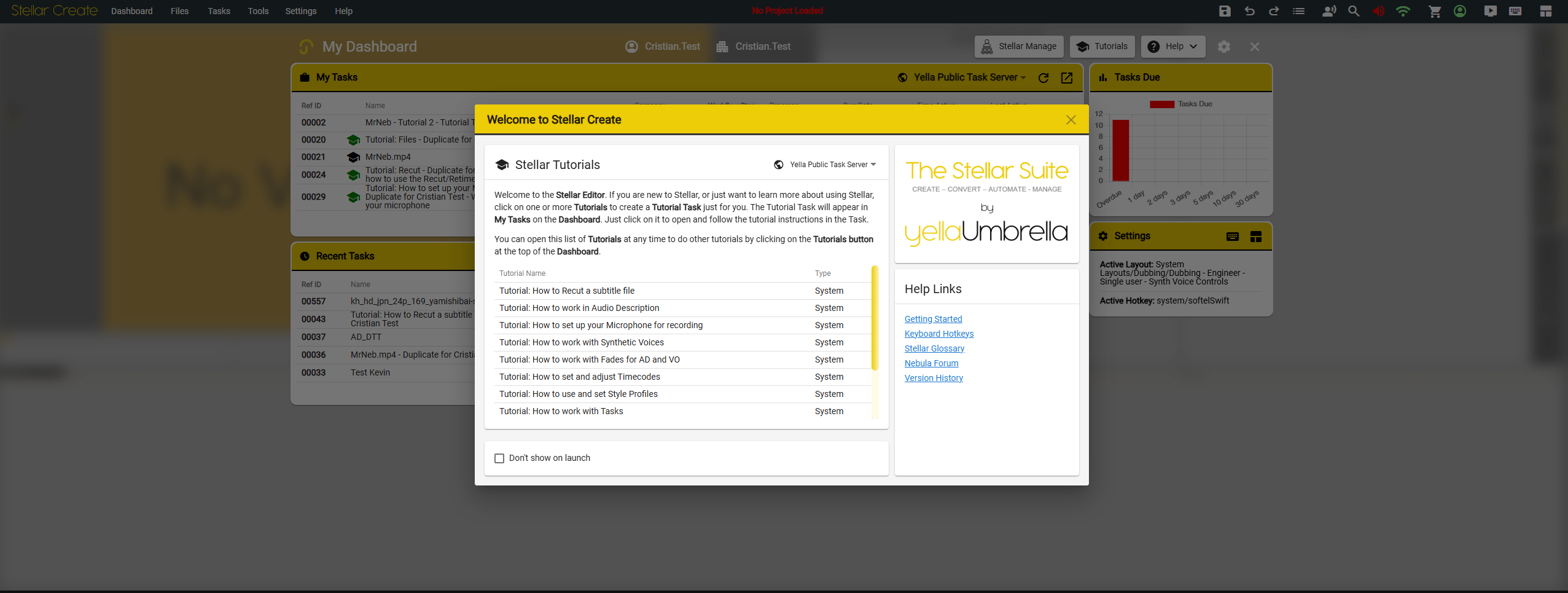Viewport: 1568px width, 593px height.
Task: Click the Tutorial Name column header
Action: [x=522, y=273]
